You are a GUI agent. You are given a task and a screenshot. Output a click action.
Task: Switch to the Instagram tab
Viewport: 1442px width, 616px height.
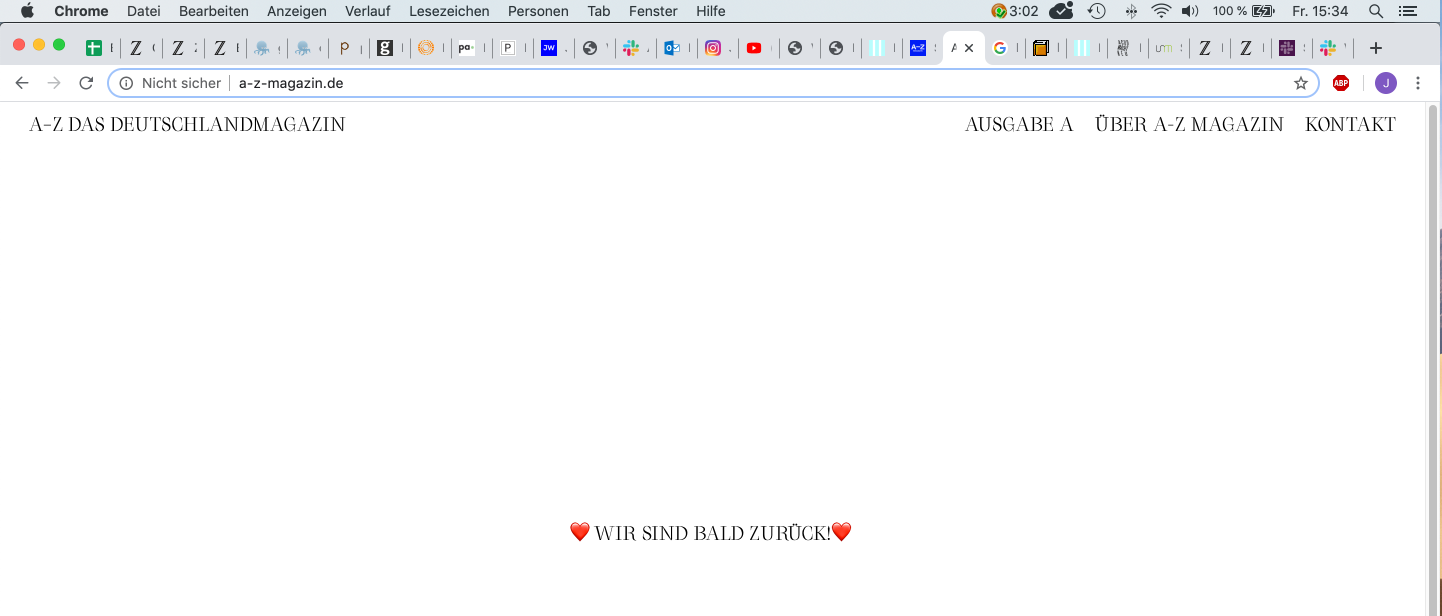coord(712,48)
